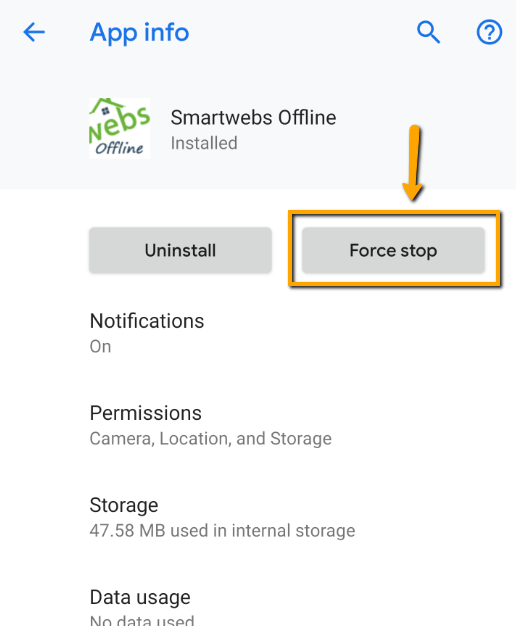This screenshot has width=516, height=626.
Task: Click the orange arrow annotation
Action: point(413,163)
